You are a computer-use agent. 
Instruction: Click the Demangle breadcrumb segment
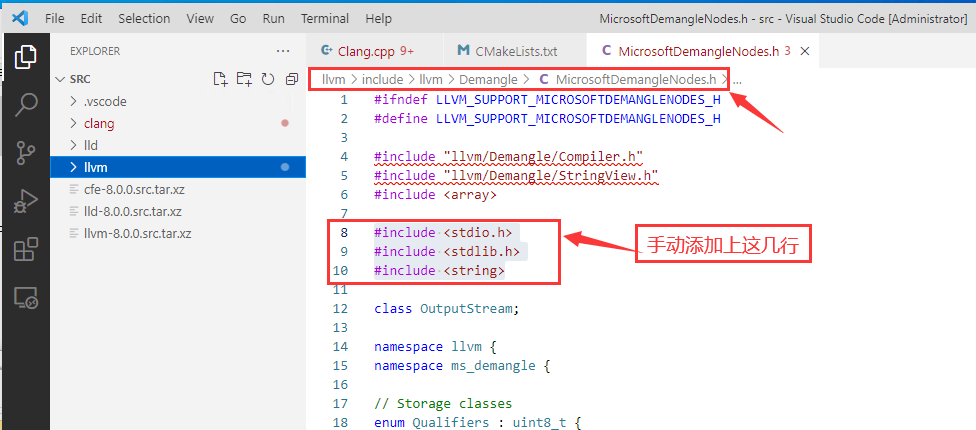click(488, 79)
